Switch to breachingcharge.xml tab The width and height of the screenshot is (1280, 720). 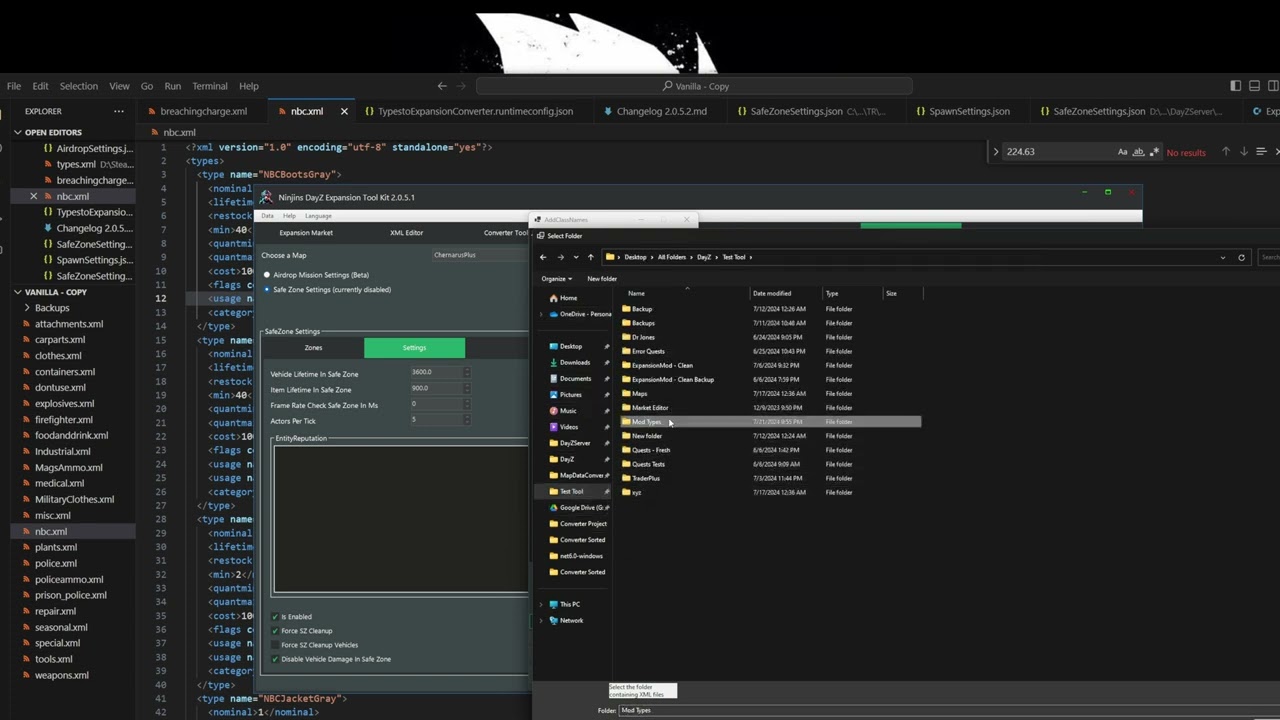pyautogui.click(x=204, y=111)
